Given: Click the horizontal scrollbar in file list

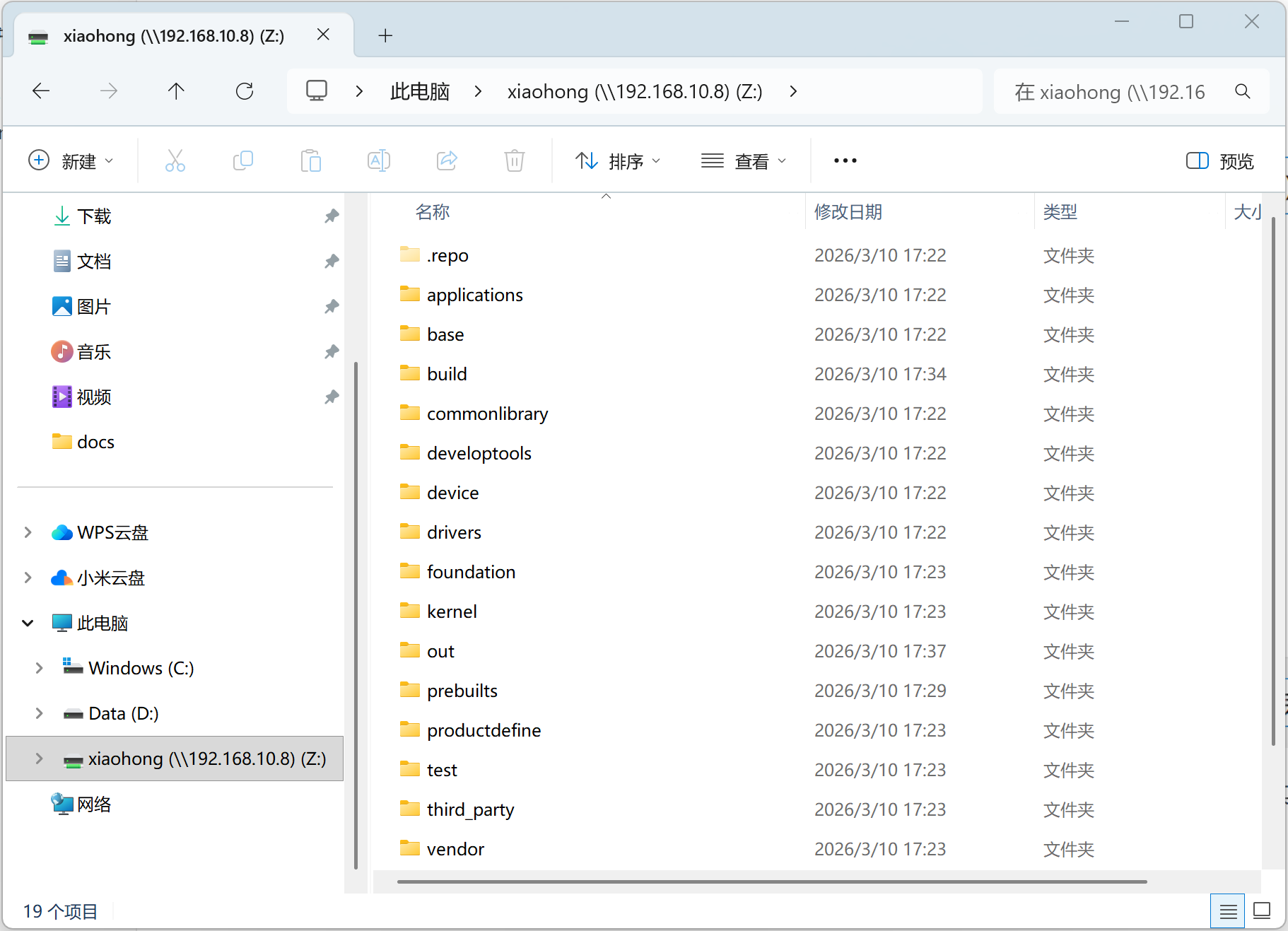Looking at the screenshot, I should tap(772, 882).
